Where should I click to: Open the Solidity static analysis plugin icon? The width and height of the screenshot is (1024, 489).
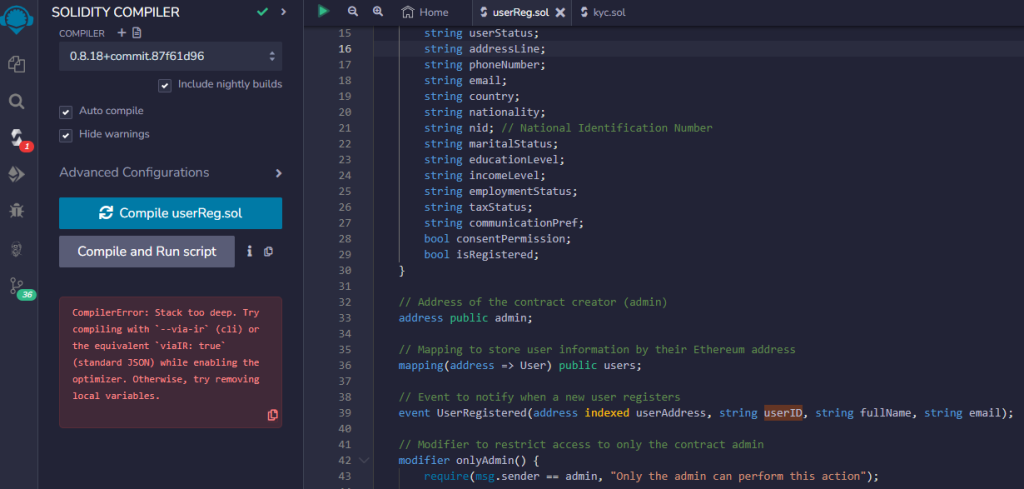point(16,249)
